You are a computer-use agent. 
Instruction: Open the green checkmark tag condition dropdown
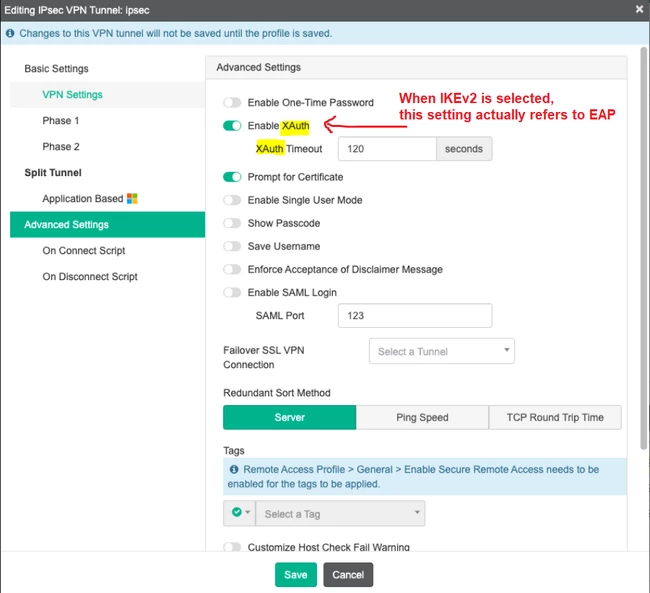pyautogui.click(x=240, y=513)
